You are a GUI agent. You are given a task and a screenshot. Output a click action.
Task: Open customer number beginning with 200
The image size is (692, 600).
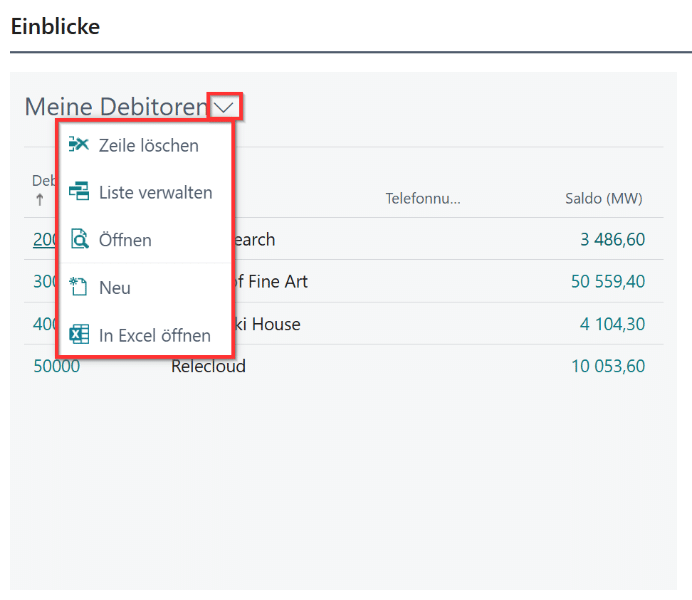tap(45, 240)
